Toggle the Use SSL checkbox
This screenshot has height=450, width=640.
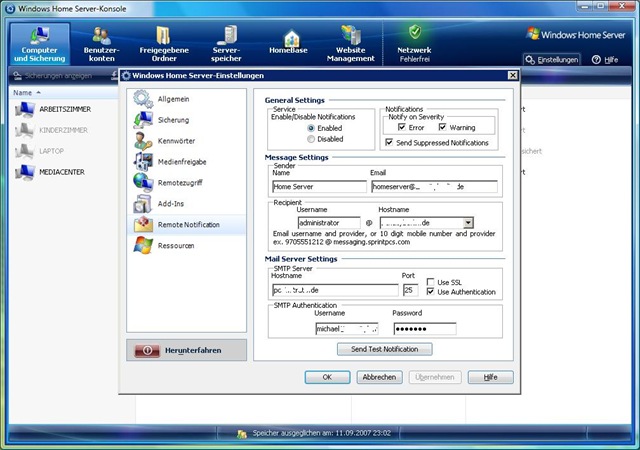pyautogui.click(x=430, y=282)
